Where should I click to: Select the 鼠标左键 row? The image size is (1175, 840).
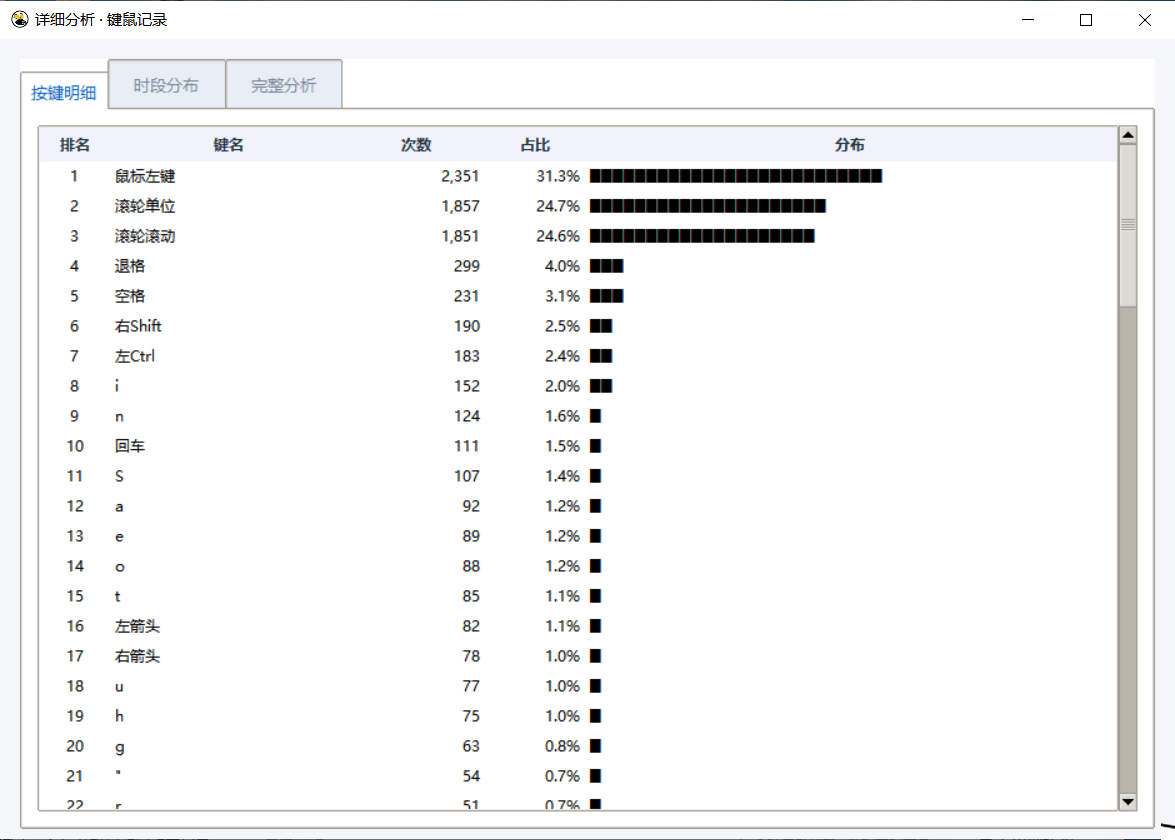[x=578, y=176]
